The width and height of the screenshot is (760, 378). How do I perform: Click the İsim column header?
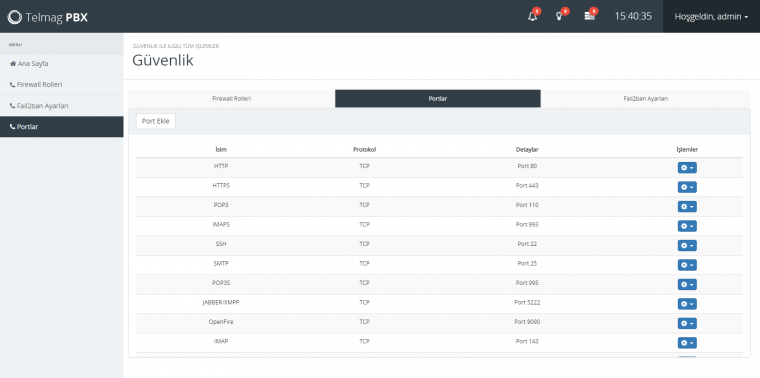[x=221, y=150]
